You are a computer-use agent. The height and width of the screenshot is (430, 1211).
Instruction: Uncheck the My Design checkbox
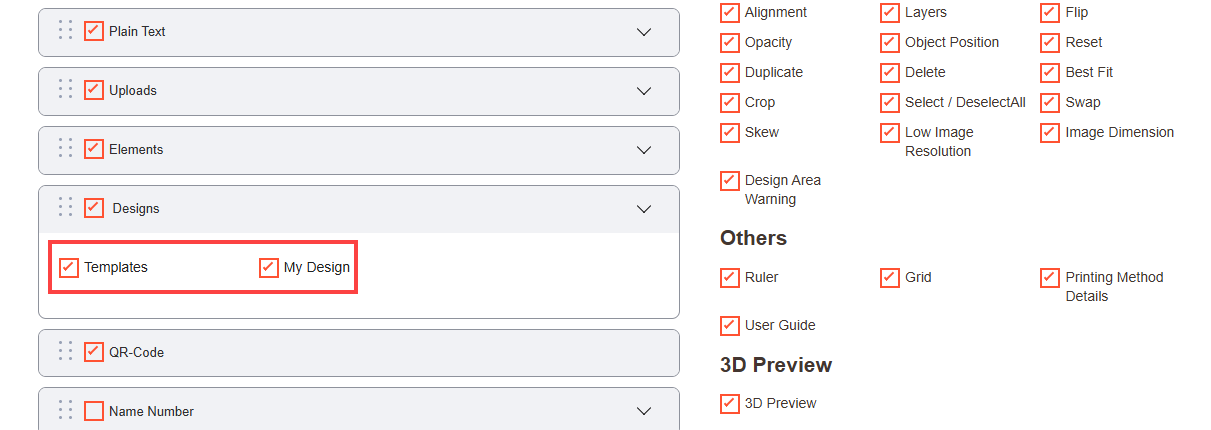click(269, 267)
